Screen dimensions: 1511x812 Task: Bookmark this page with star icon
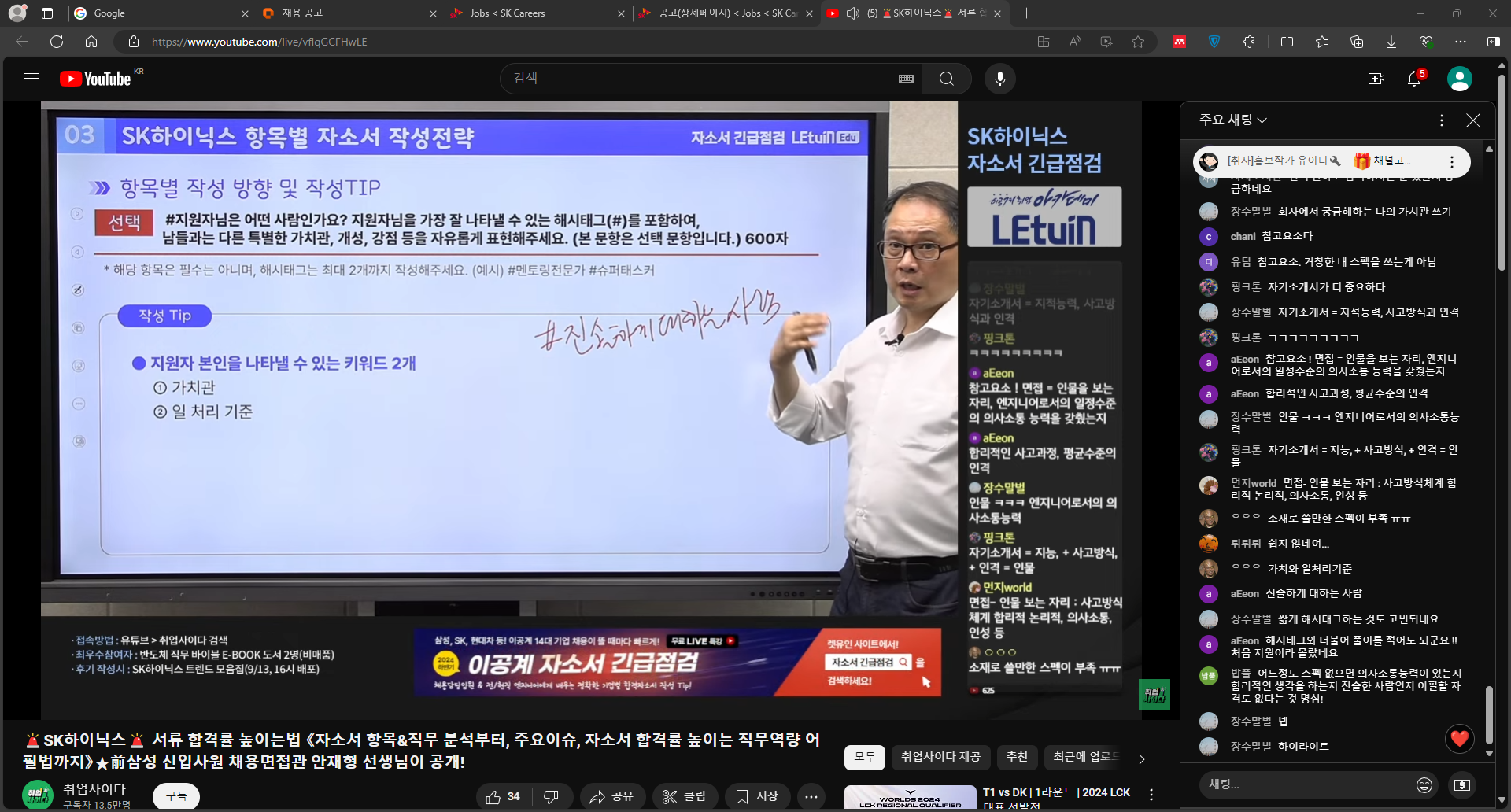click(1138, 42)
